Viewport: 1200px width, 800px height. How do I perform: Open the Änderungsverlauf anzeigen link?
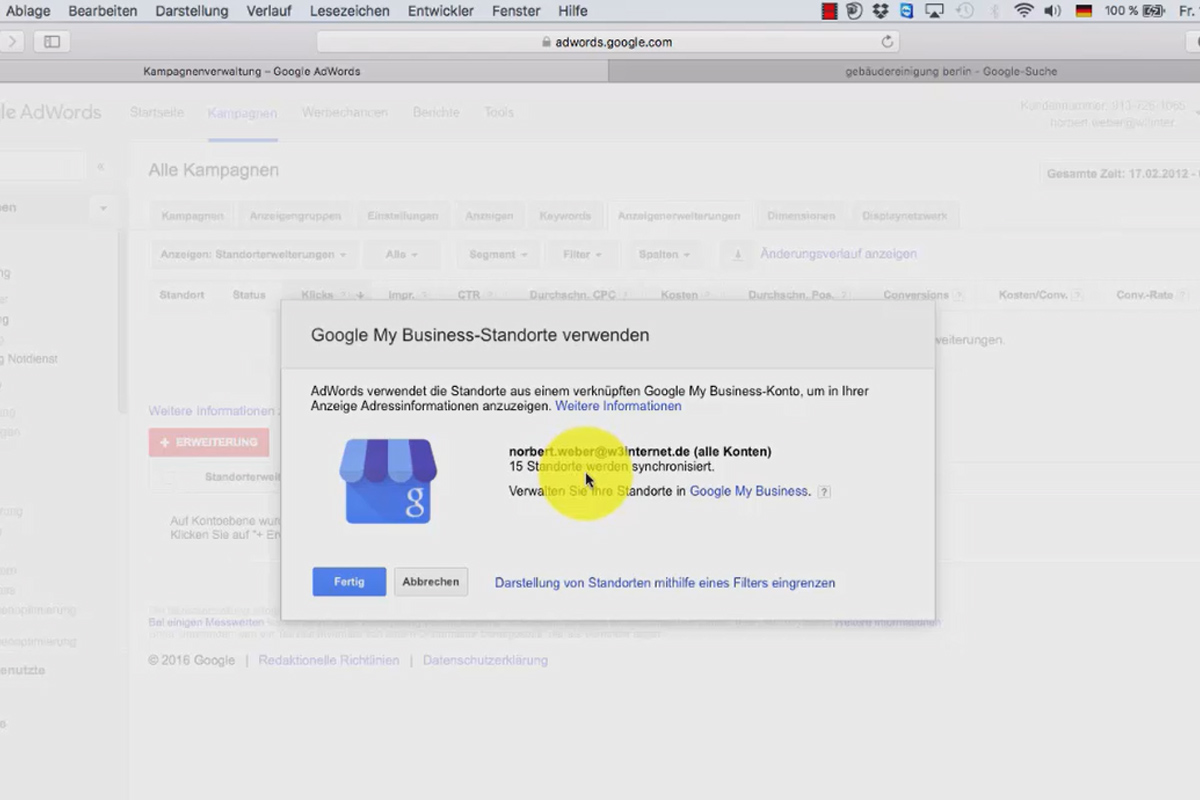(838, 254)
